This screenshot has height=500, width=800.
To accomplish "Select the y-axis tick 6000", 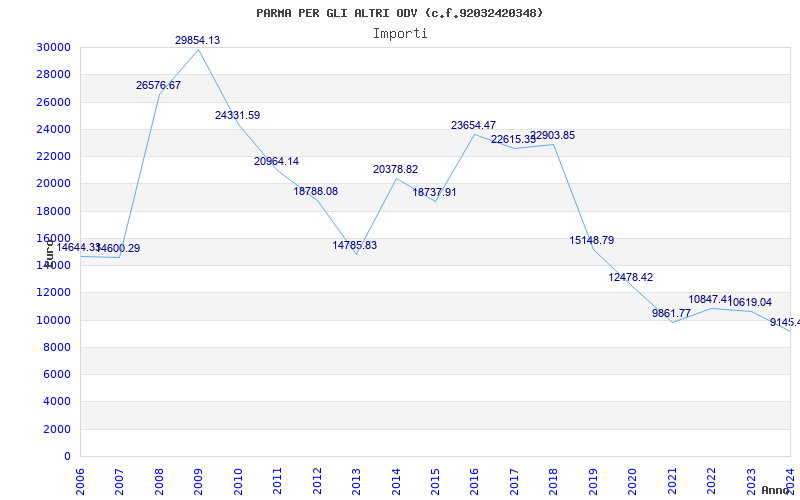I will 57,374.
